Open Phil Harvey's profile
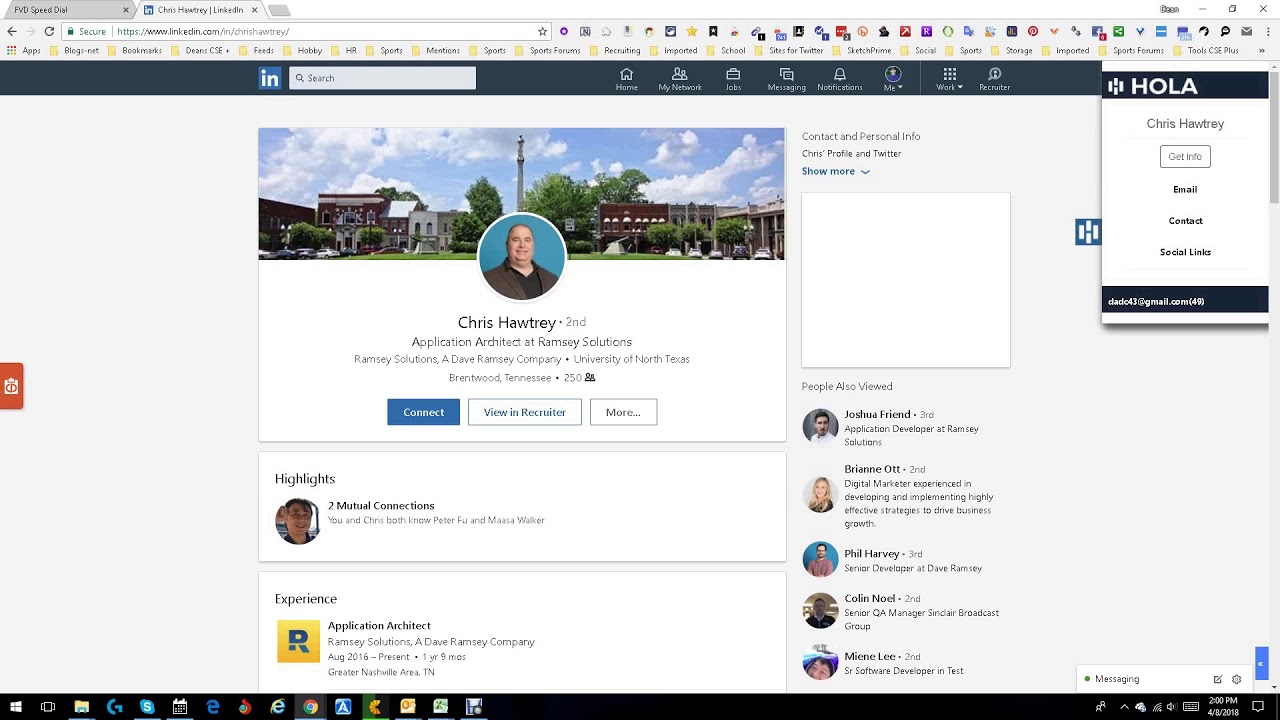The width and height of the screenshot is (1280, 720). tap(872, 554)
